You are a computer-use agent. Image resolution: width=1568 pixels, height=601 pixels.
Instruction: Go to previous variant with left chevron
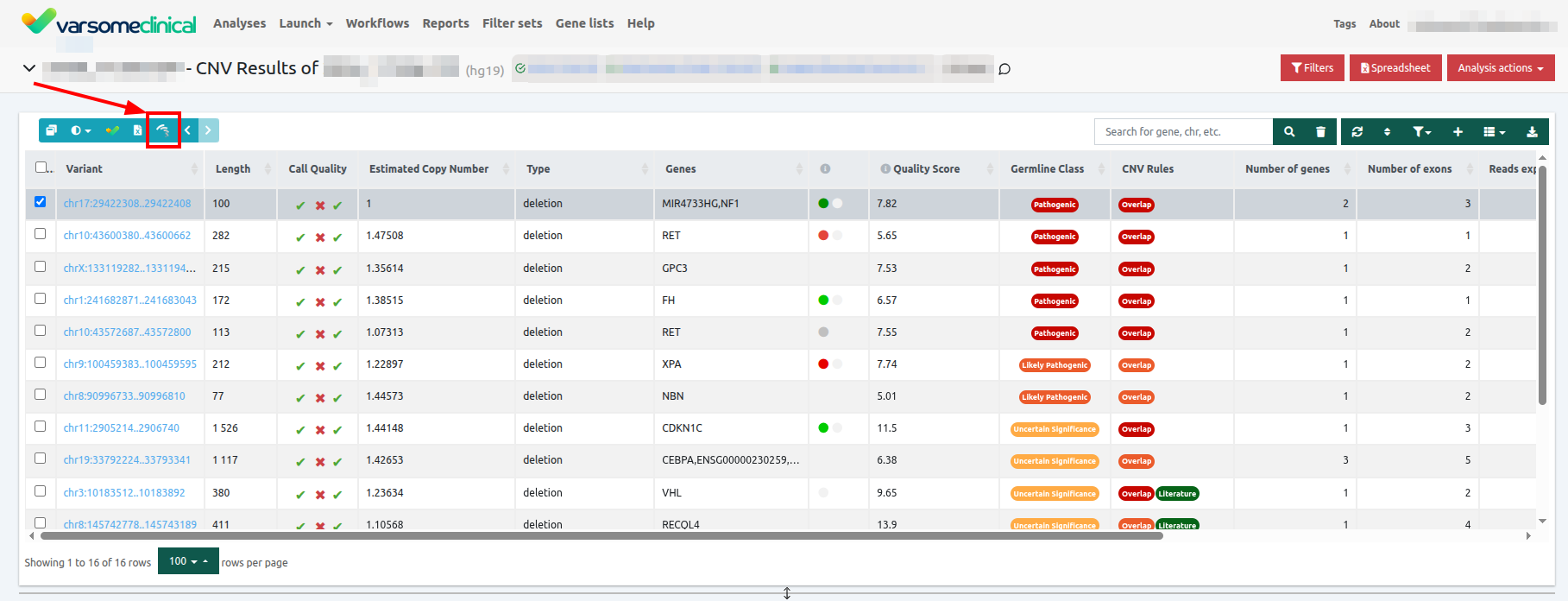click(187, 130)
